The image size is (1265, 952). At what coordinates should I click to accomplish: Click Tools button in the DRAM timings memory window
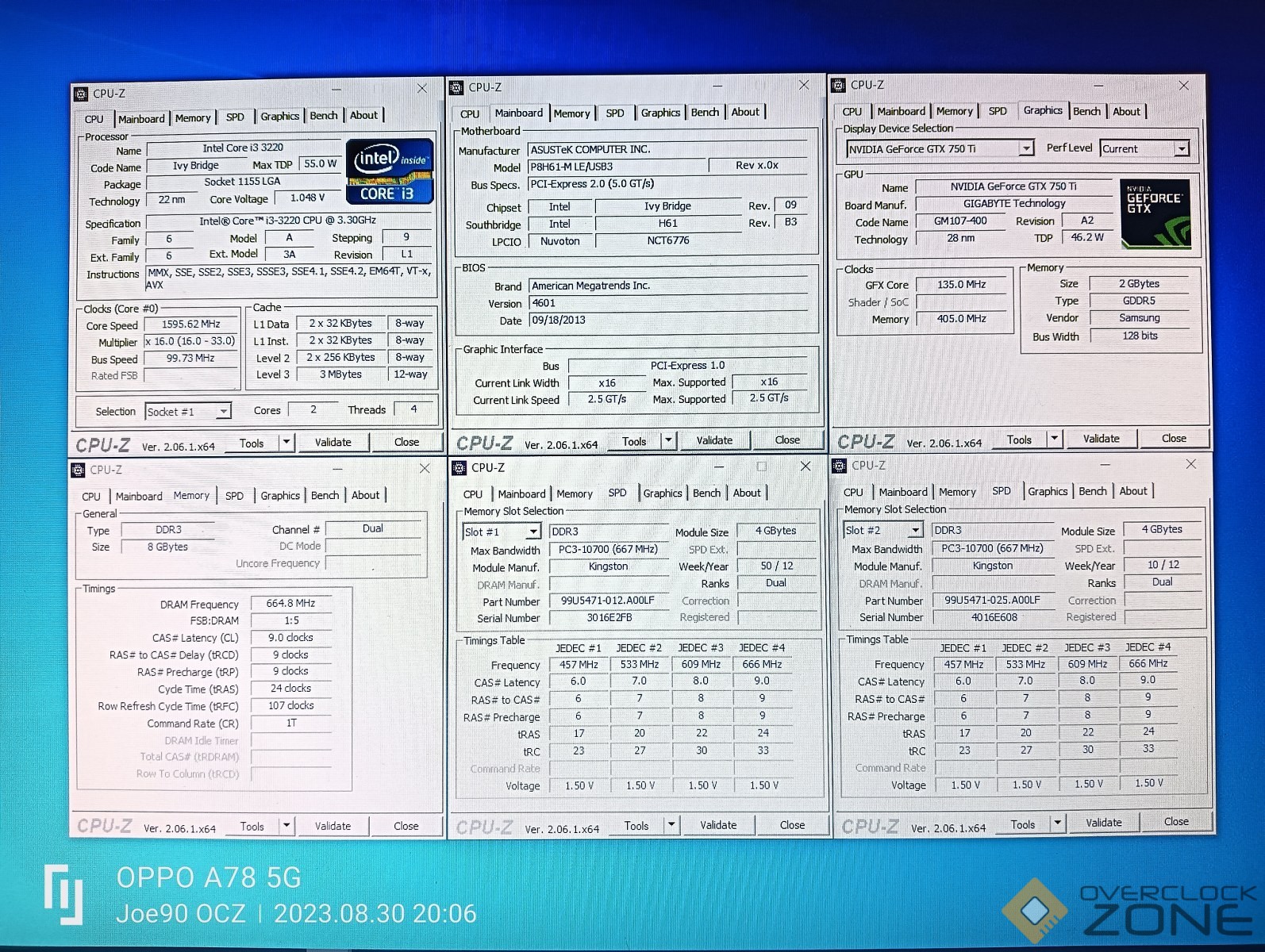pyautogui.click(x=252, y=827)
